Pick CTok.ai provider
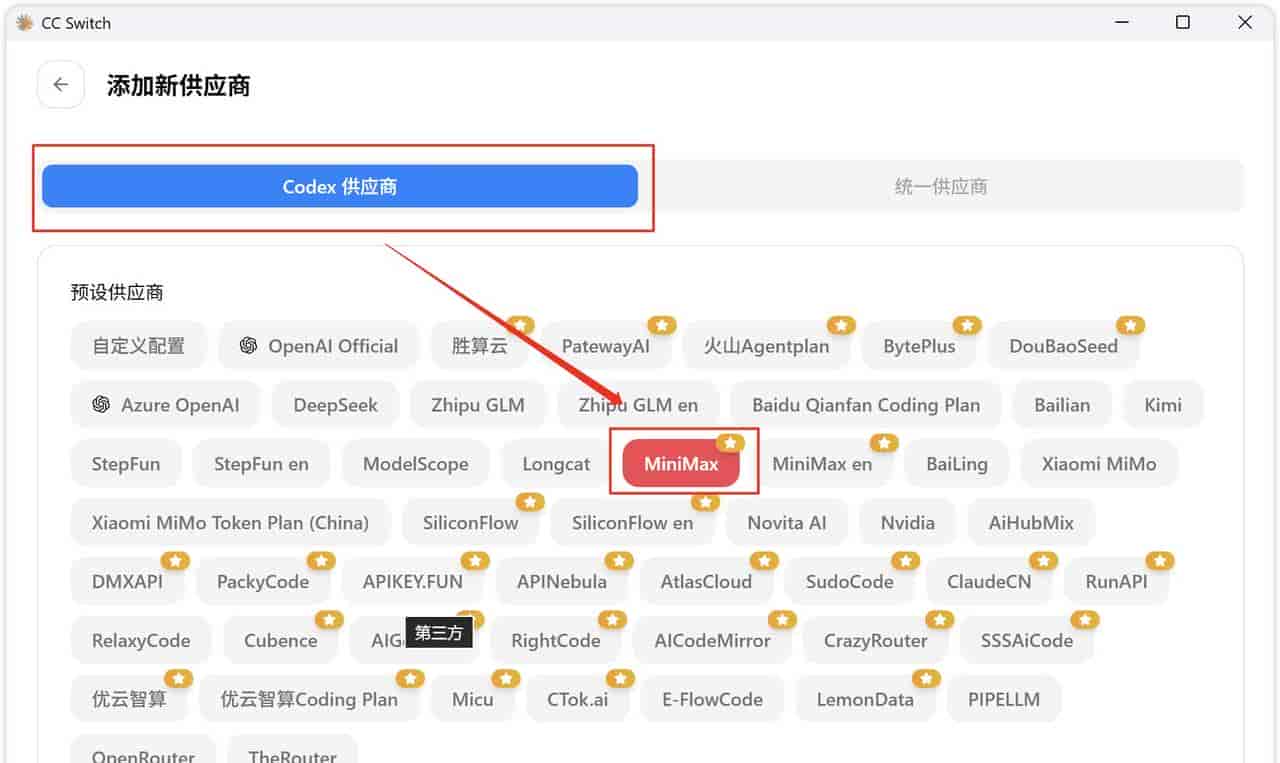Viewport: 1280px width, 763px height. [578, 699]
